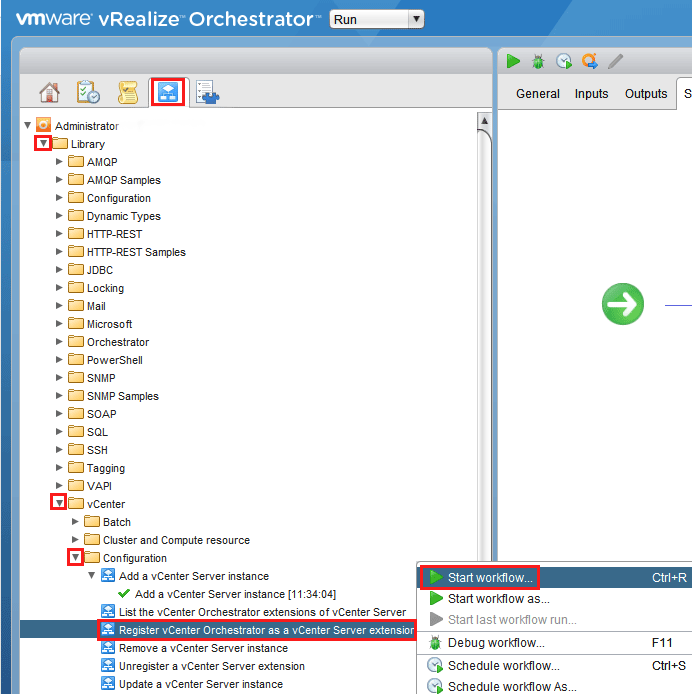Open the Scheduler tasks view icon
The width and height of the screenshot is (692, 694).
tap(88, 92)
